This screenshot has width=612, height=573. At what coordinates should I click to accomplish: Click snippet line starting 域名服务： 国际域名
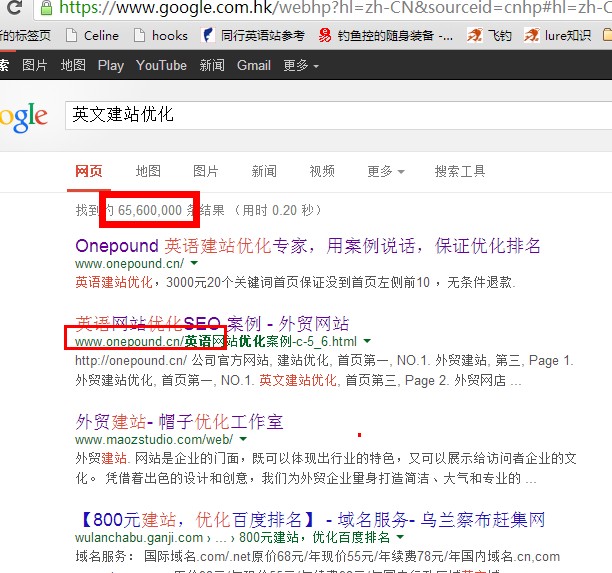pyautogui.click(x=318, y=556)
